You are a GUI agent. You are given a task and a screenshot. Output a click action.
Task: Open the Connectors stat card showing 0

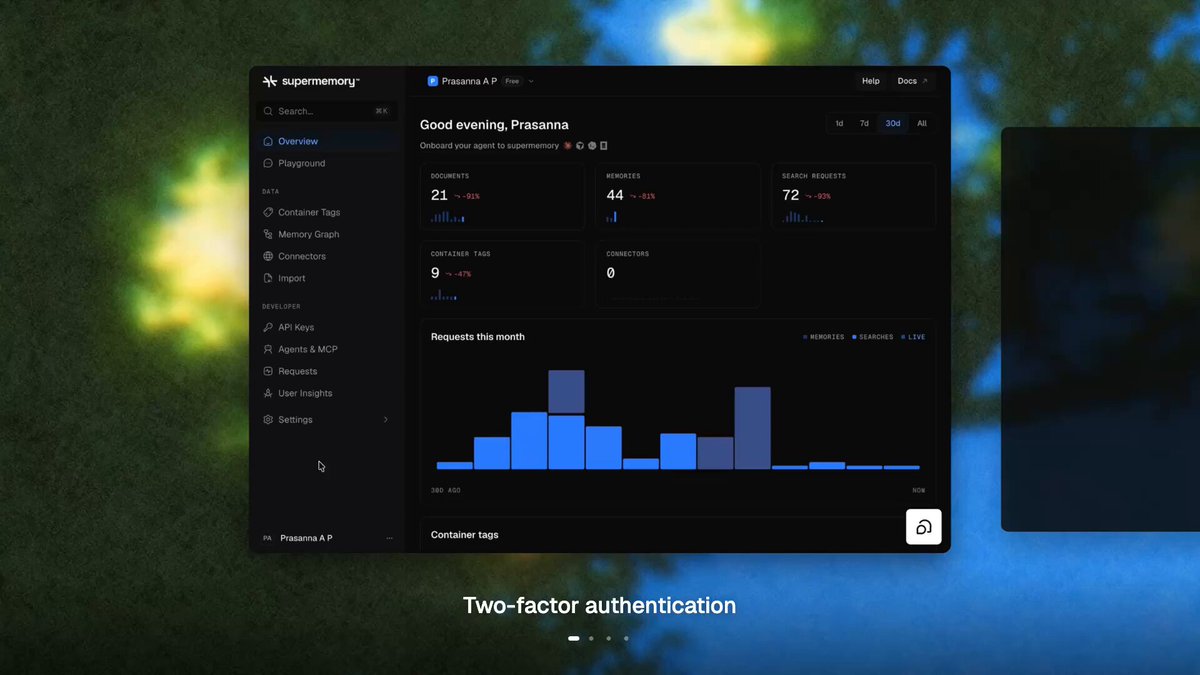(678, 274)
